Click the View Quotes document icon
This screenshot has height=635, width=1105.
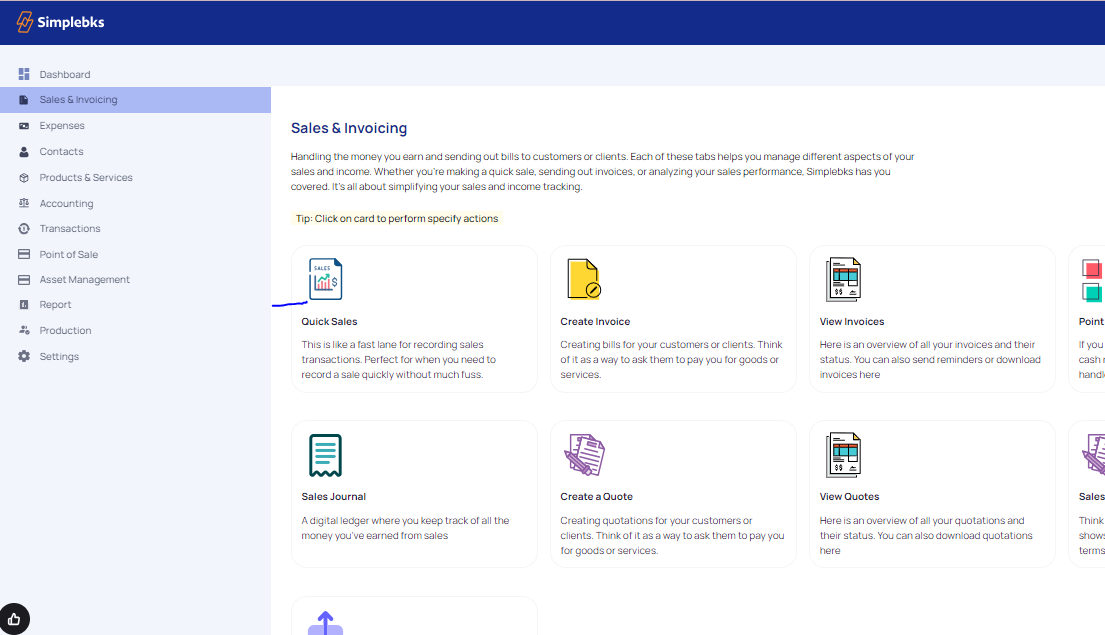pos(843,456)
